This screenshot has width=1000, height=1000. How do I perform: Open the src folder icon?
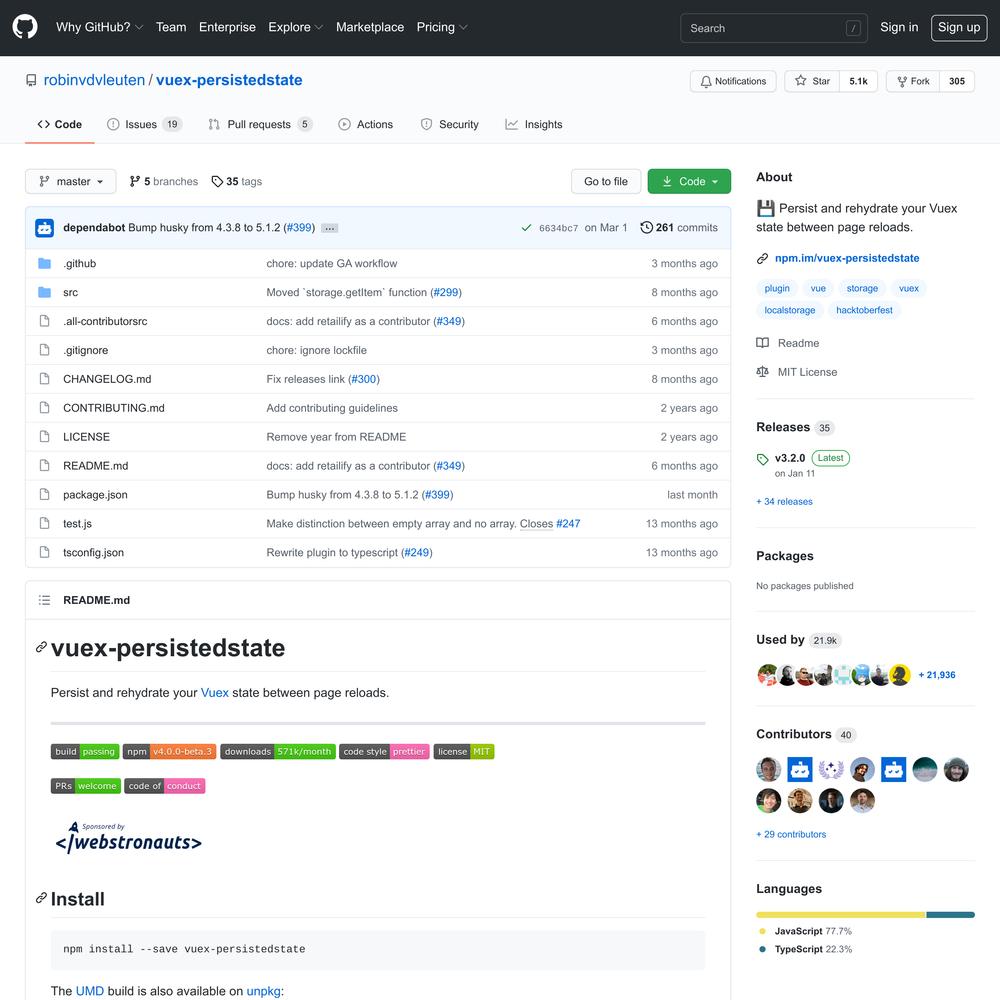pyautogui.click(x=44, y=292)
